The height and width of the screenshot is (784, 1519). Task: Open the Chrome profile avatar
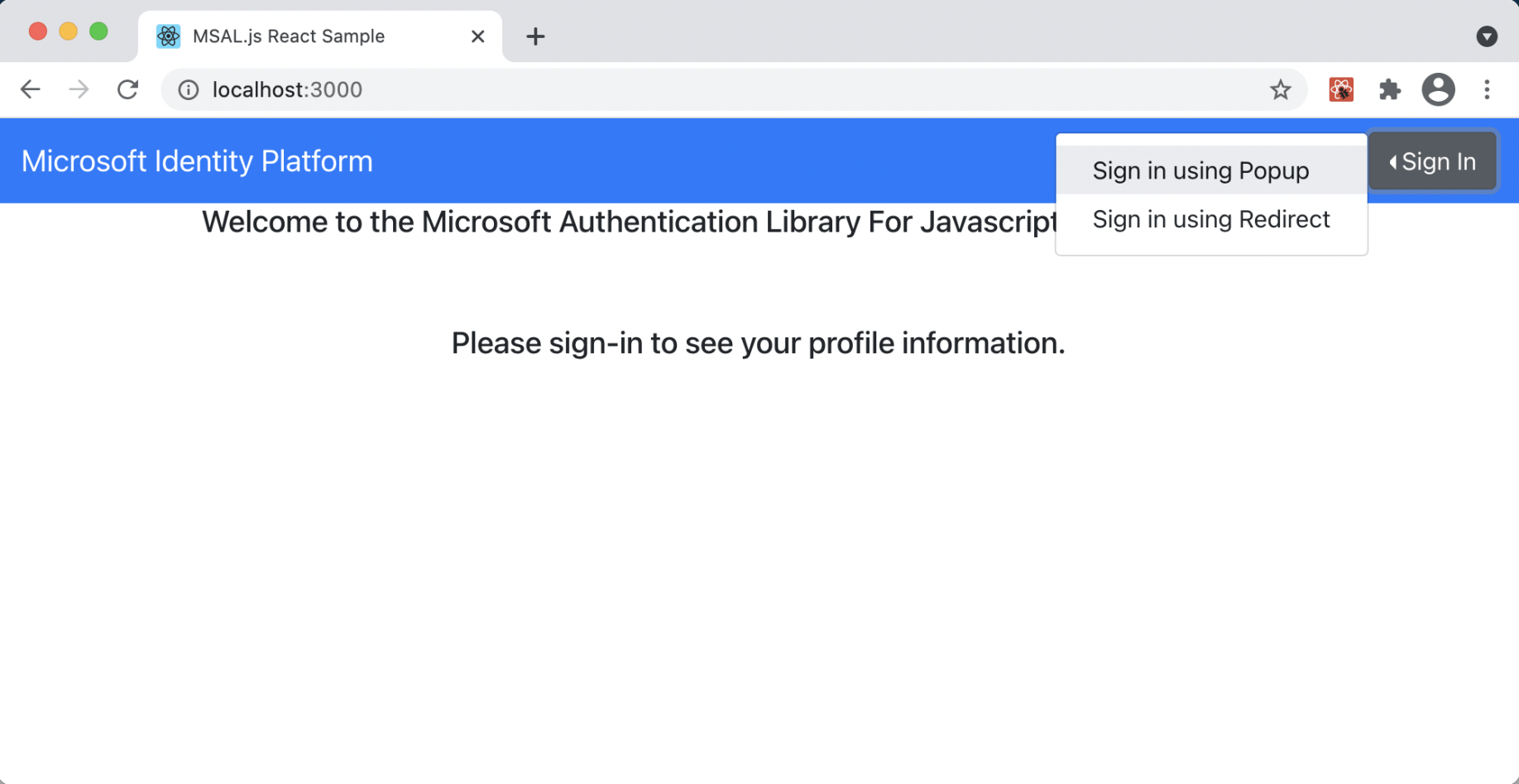tap(1438, 89)
